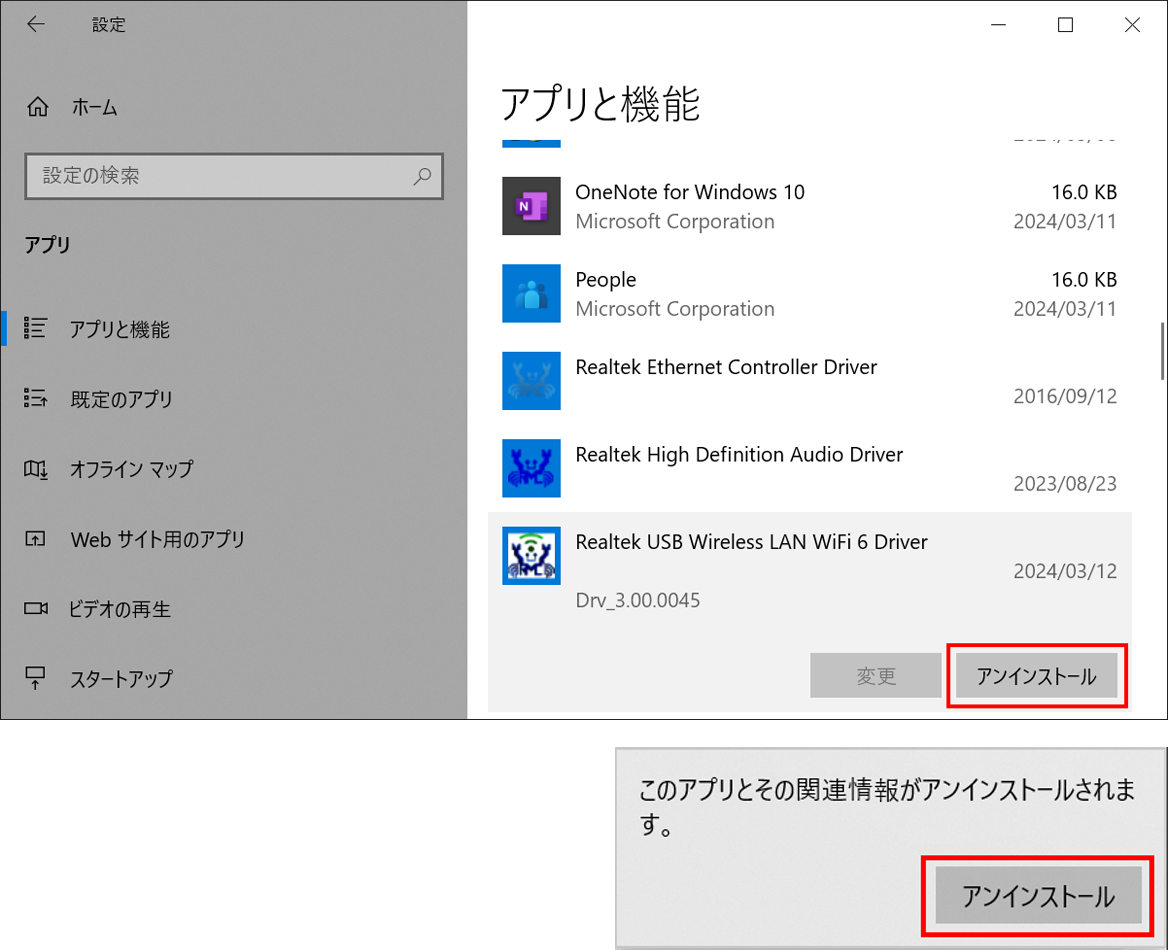The width and height of the screenshot is (1168, 950).
Task: Click Realtek USB Wireless LAN driver icon
Action: [531, 556]
